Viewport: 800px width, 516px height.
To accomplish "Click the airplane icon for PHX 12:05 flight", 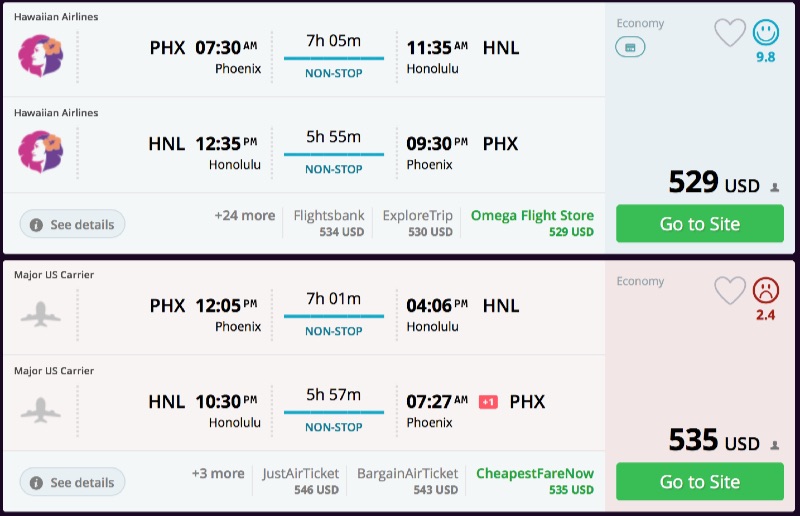I will 40,313.
